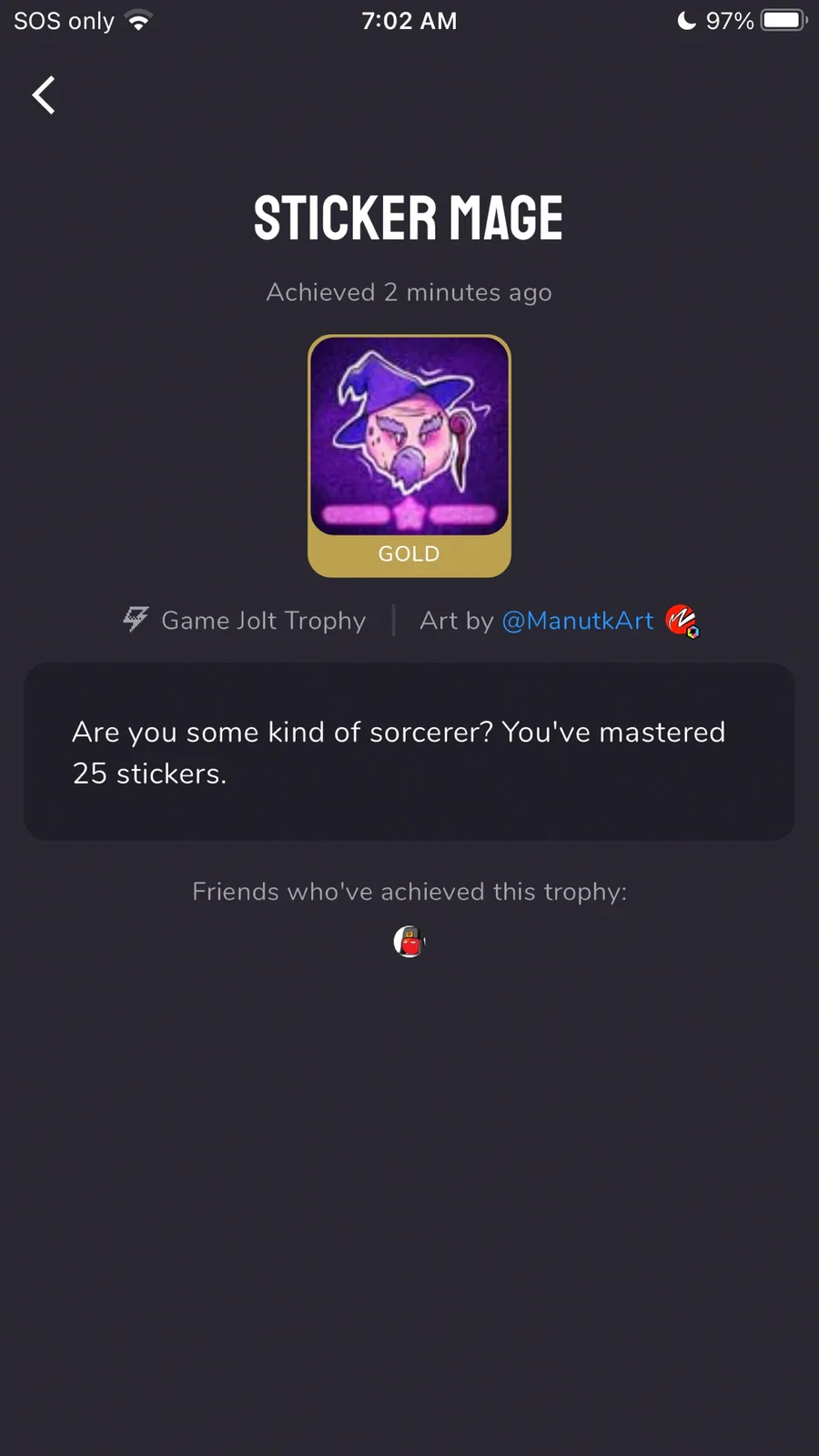This screenshot has height=1456, width=819.
Task: Tap the SOS only carrier text
Action: pos(64,21)
